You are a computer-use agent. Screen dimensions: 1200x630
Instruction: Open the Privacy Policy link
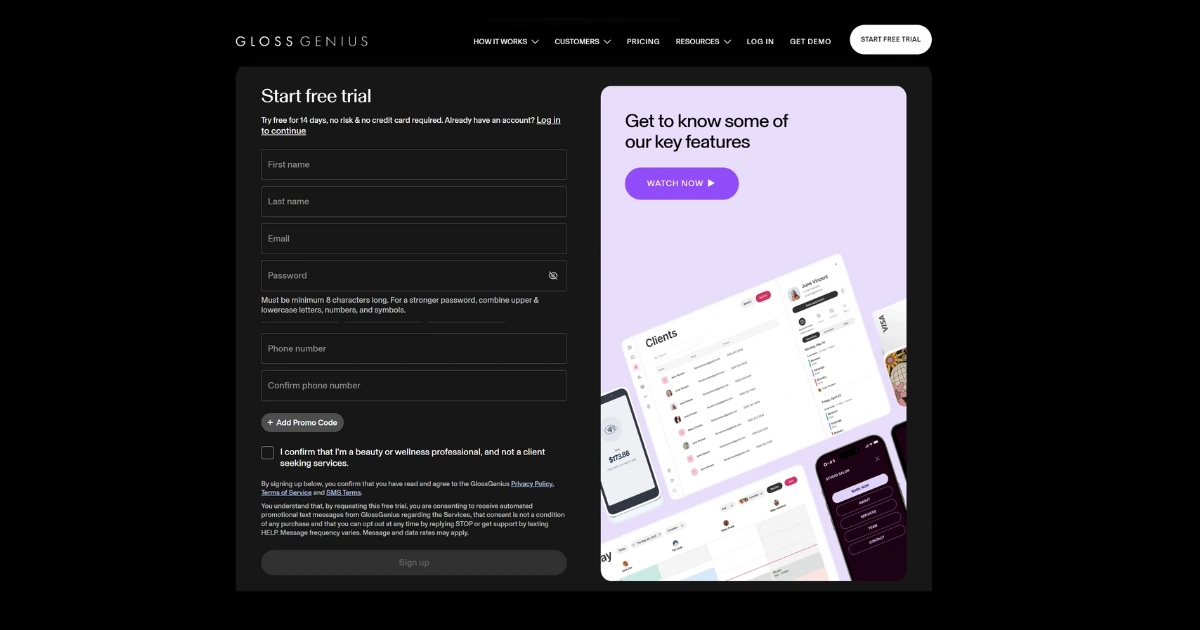point(531,484)
